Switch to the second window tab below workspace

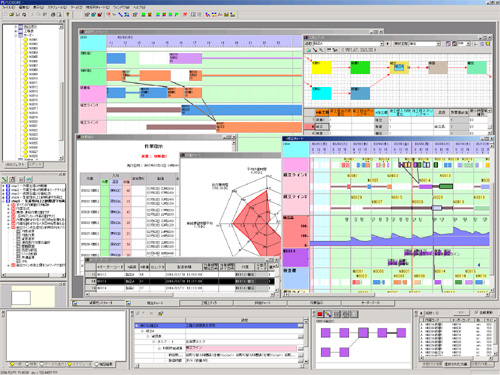(x=152, y=303)
